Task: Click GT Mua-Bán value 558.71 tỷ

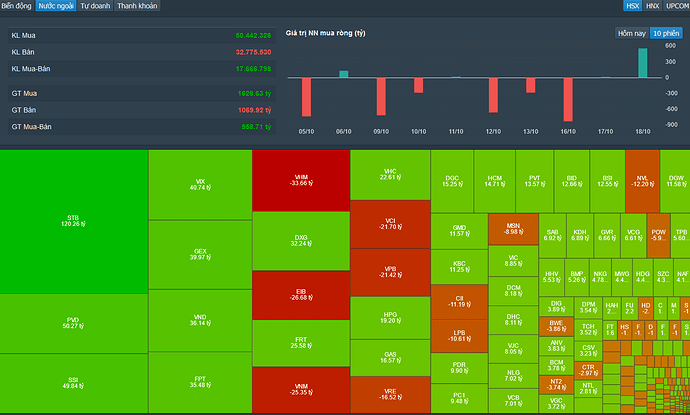Action: (x=256, y=127)
